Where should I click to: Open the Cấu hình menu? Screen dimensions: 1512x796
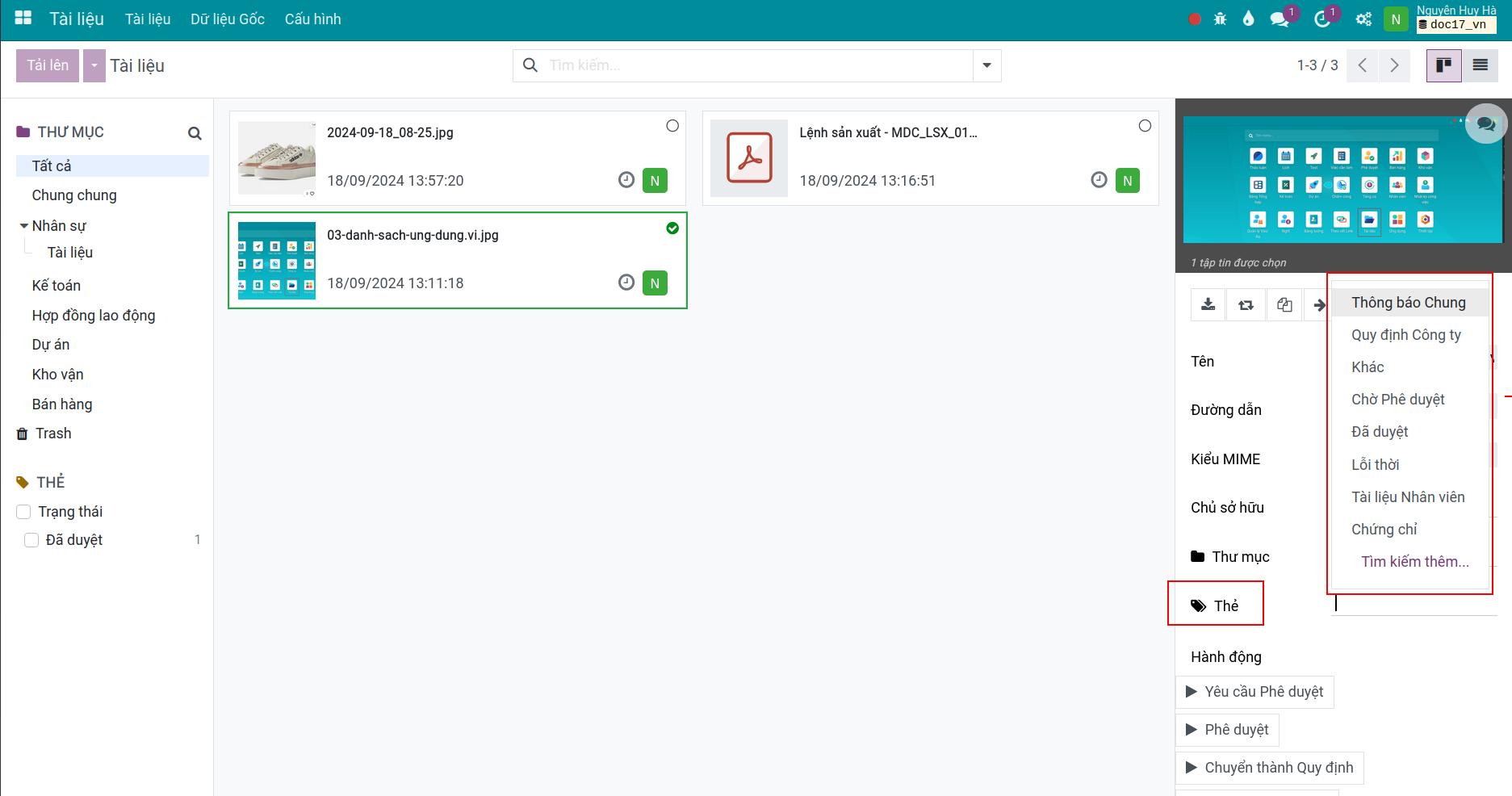[312, 19]
